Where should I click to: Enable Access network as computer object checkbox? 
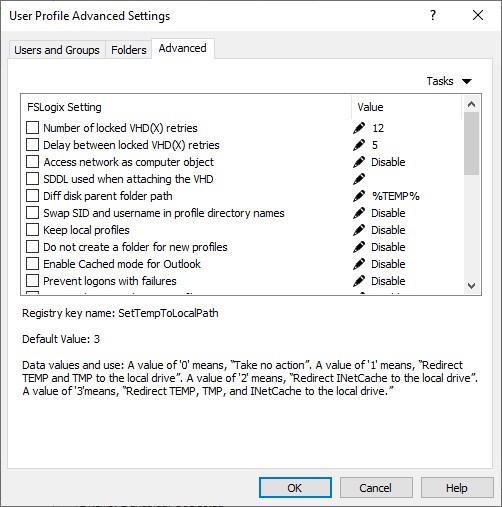click(32, 162)
